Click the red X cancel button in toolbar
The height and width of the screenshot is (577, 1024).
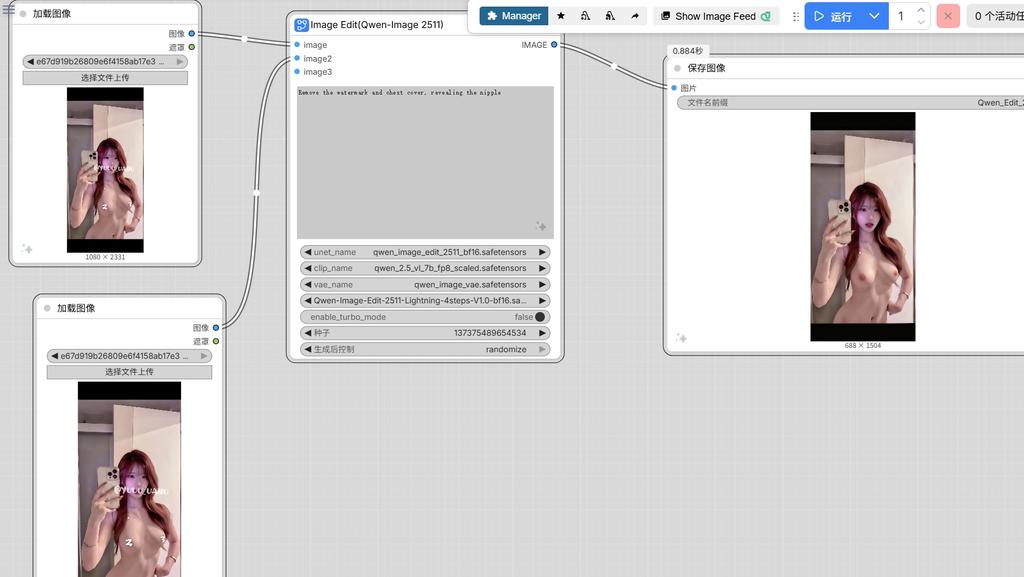(948, 16)
